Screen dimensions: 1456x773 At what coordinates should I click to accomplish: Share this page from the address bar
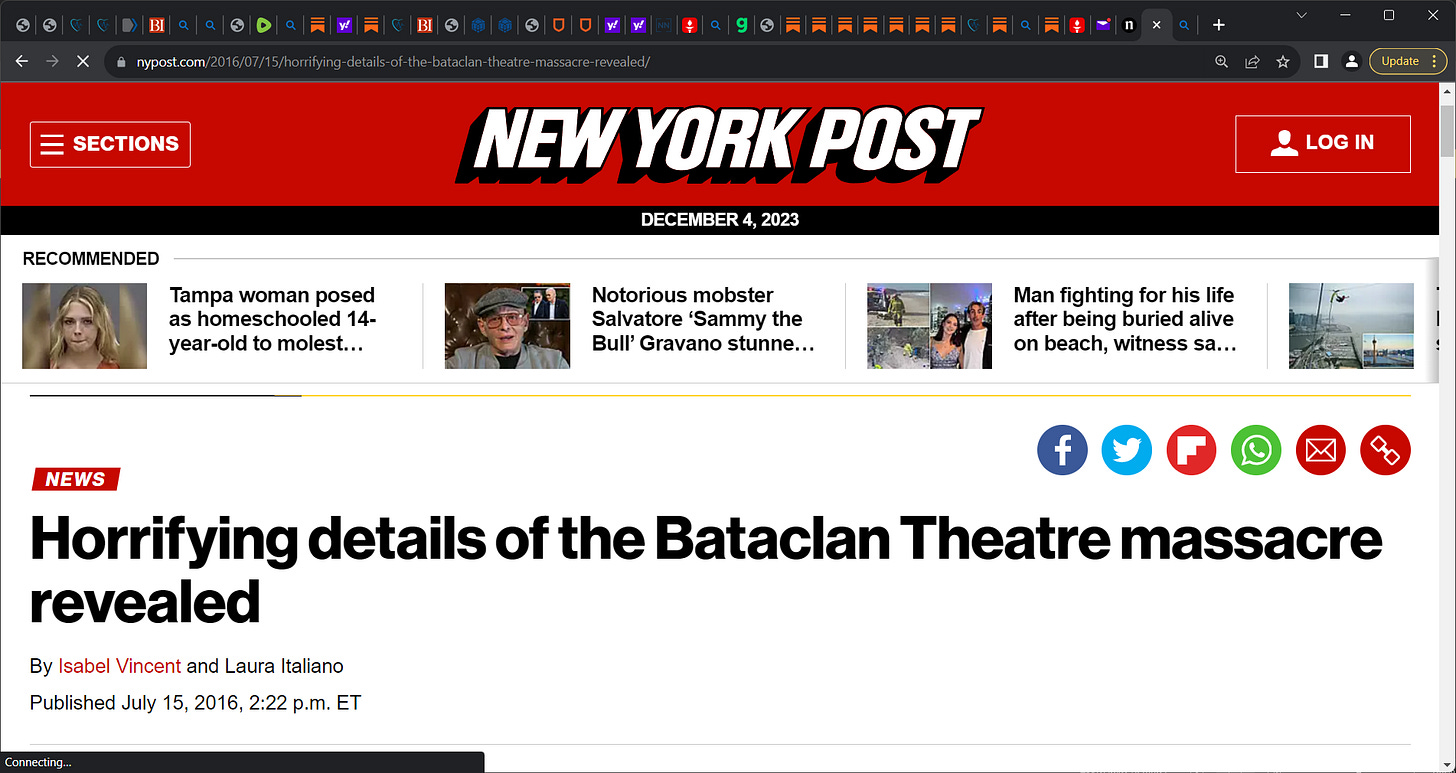[x=1252, y=61]
